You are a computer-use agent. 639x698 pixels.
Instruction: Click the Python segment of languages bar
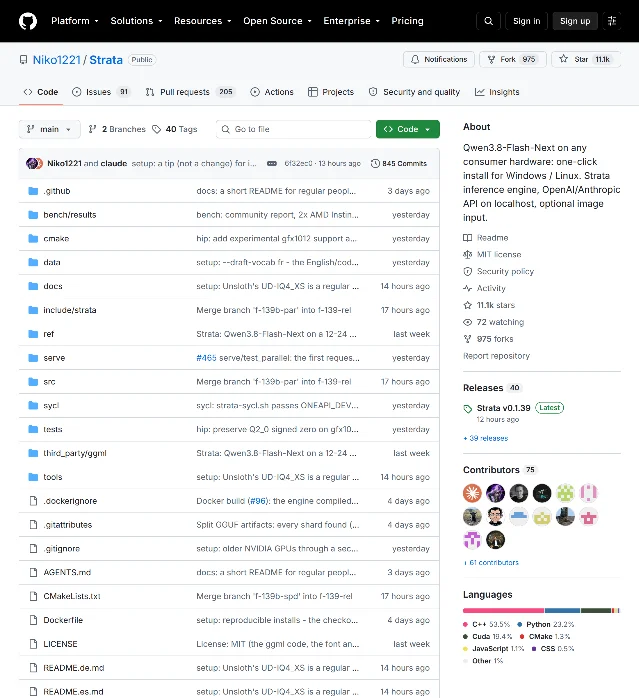[x=562, y=611]
